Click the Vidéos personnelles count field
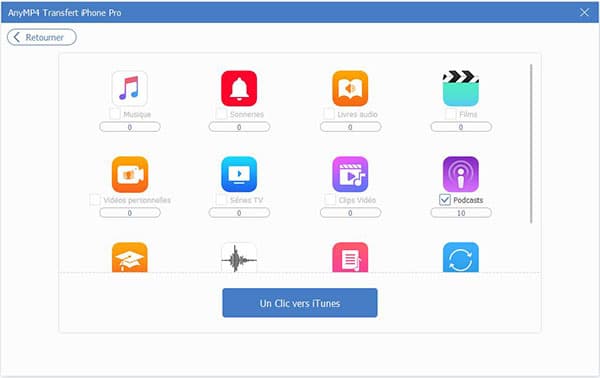Viewport: 600px width, 378px height. [130, 213]
